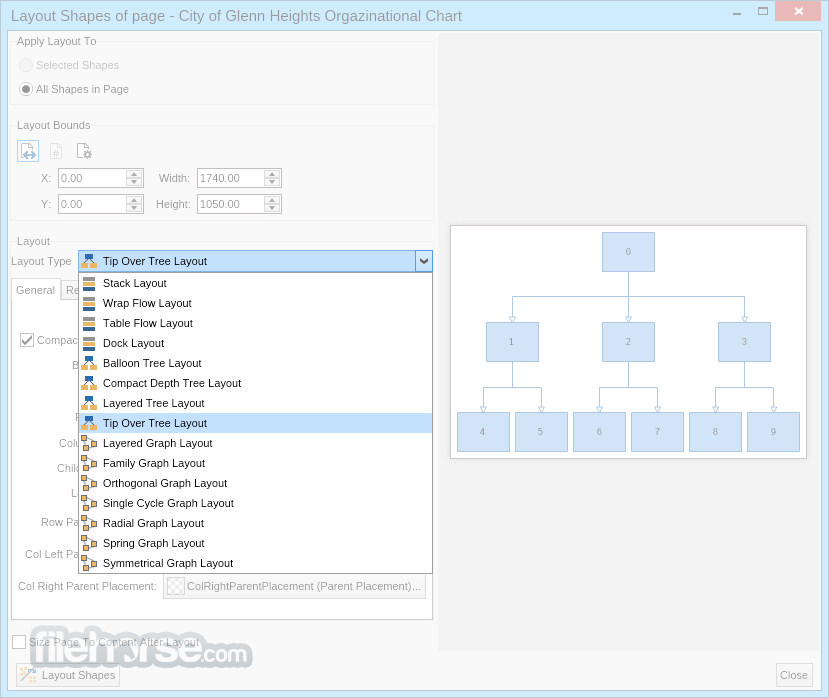This screenshot has height=698, width=829.
Task: Click the page-number layout bounds icon
Action: [56, 151]
